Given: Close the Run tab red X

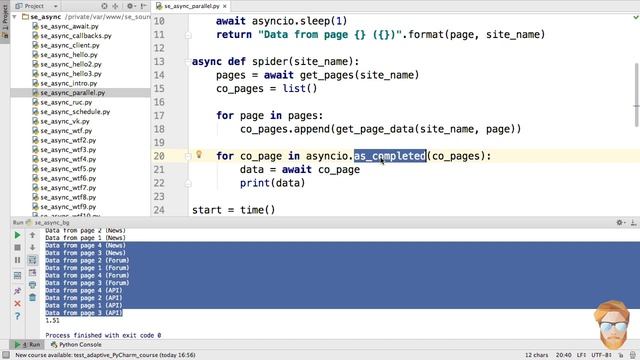Looking at the screenshot, I should [17, 304].
